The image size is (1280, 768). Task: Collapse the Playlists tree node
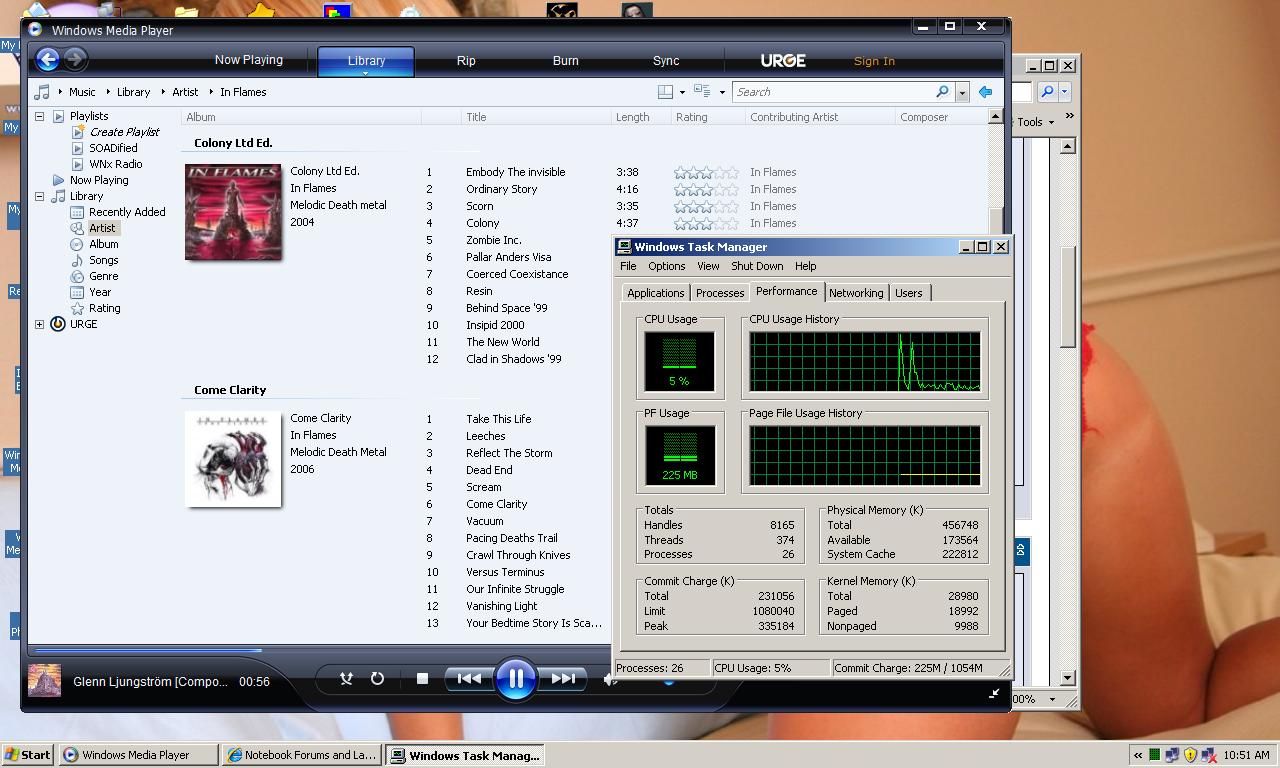(40, 116)
